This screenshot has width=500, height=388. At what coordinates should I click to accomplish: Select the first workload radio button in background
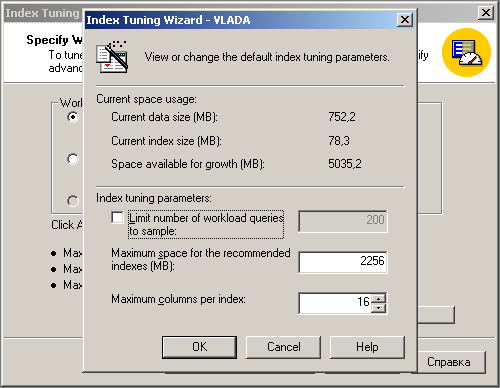tap(73, 117)
